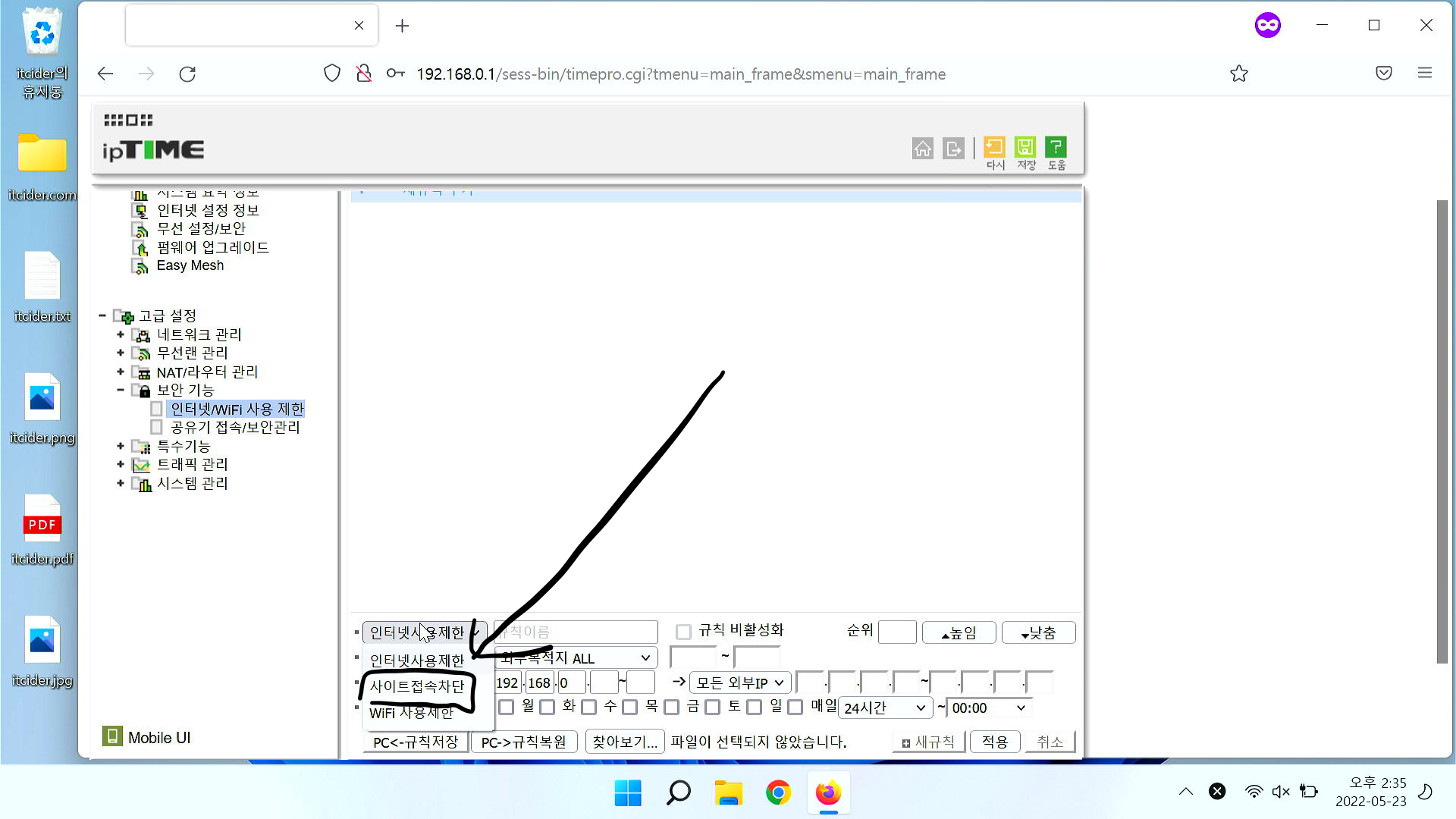1456x819 pixels.
Task: Click 찾아보기... browse button
Action: (x=625, y=742)
